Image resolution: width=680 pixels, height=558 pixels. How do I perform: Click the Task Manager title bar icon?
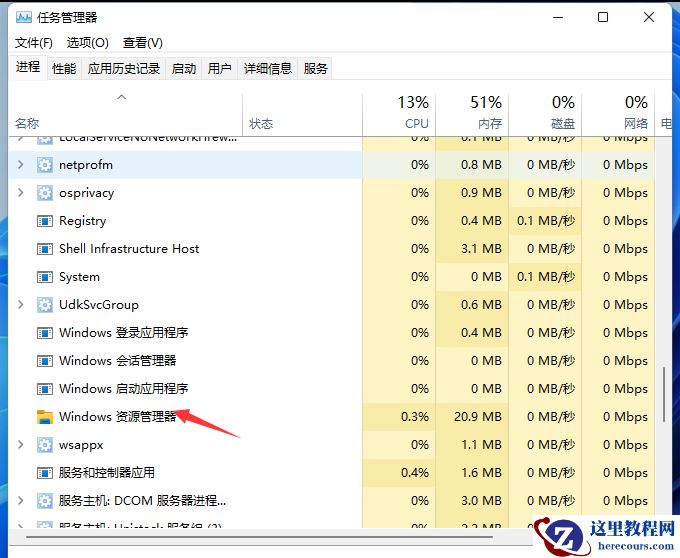click(x=23, y=17)
